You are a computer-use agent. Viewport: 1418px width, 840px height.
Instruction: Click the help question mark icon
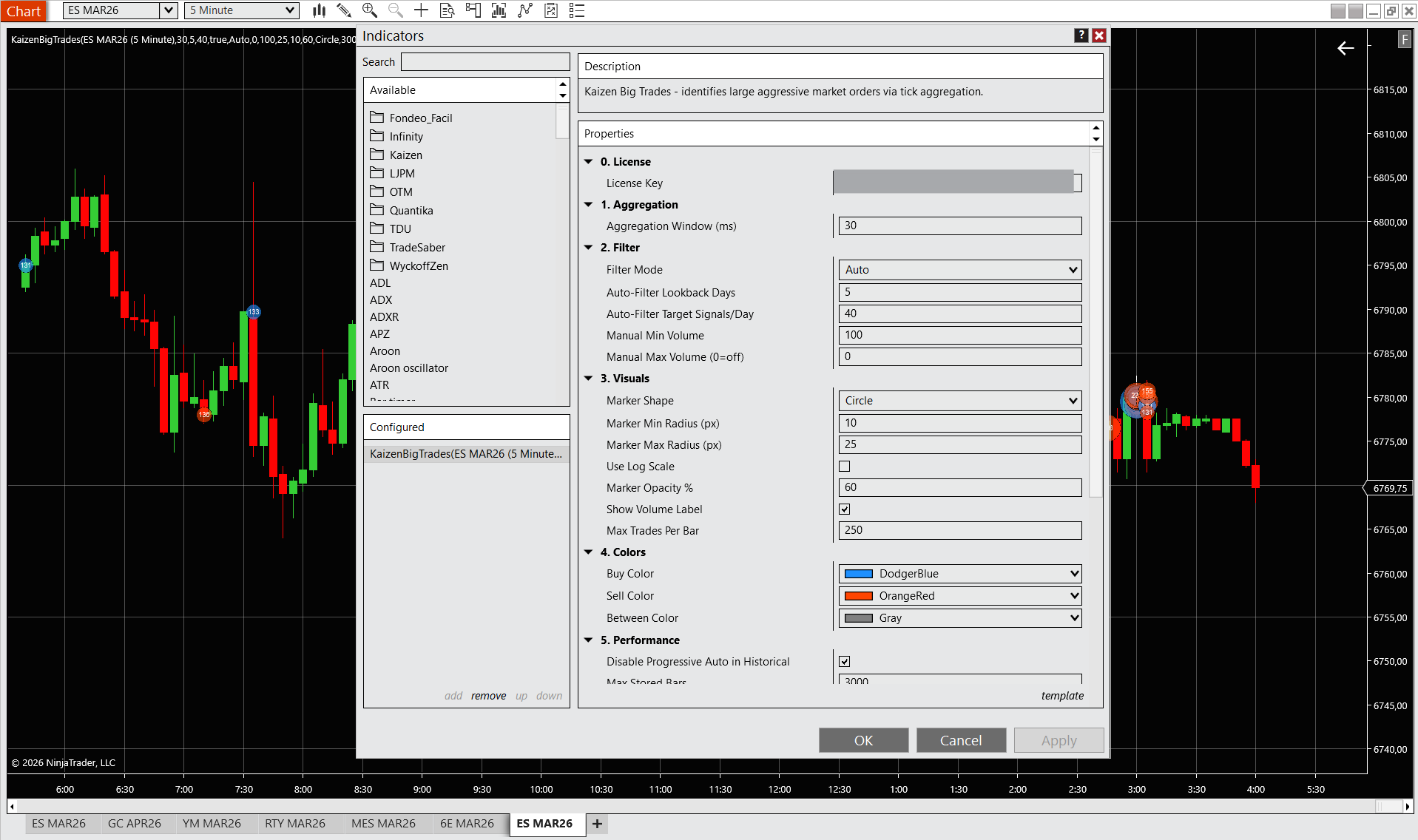click(x=1081, y=35)
